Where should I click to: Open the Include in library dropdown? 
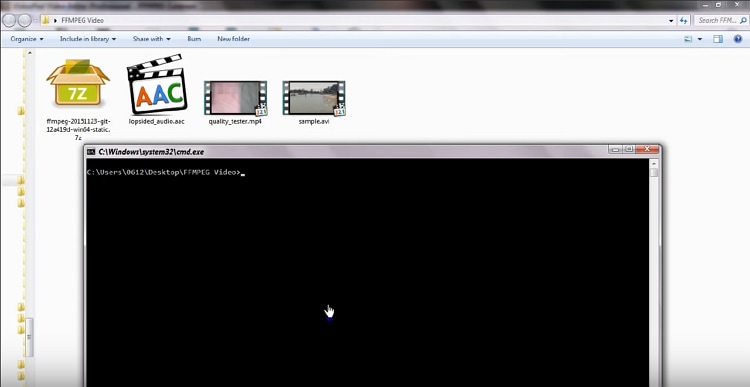tap(88, 39)
